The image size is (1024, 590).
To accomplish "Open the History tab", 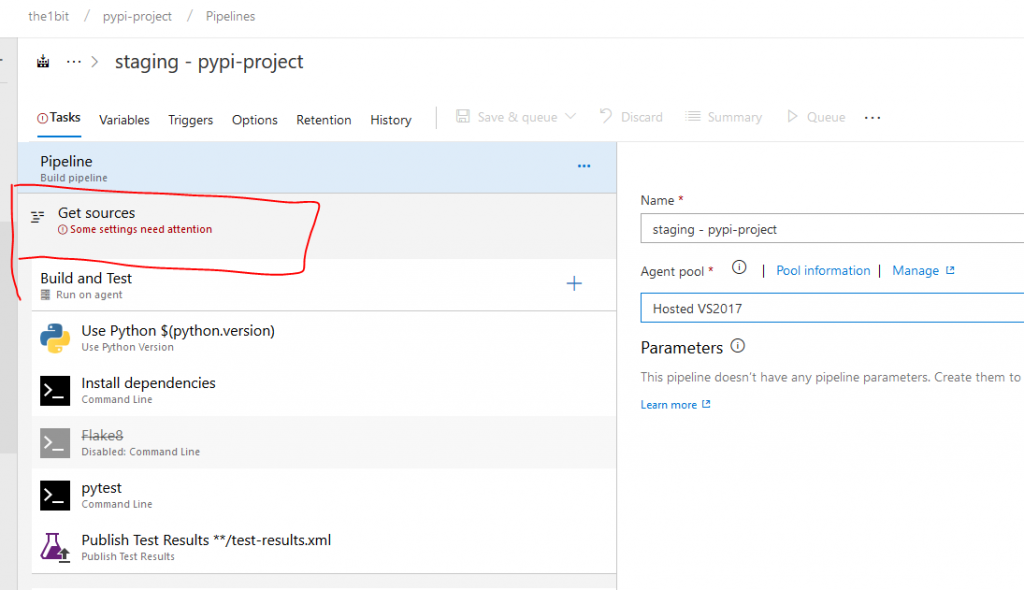I will click(391, 120).
